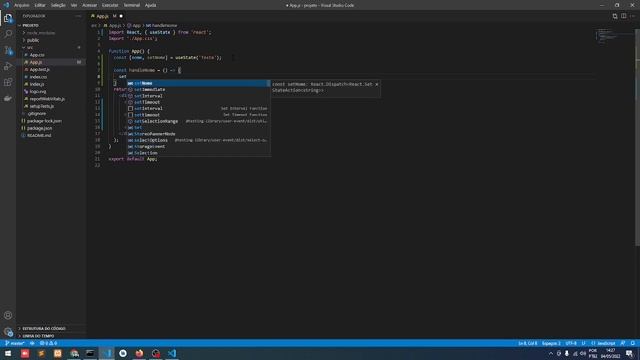
Task: Show hidden system tray icons
Action: 551,353
